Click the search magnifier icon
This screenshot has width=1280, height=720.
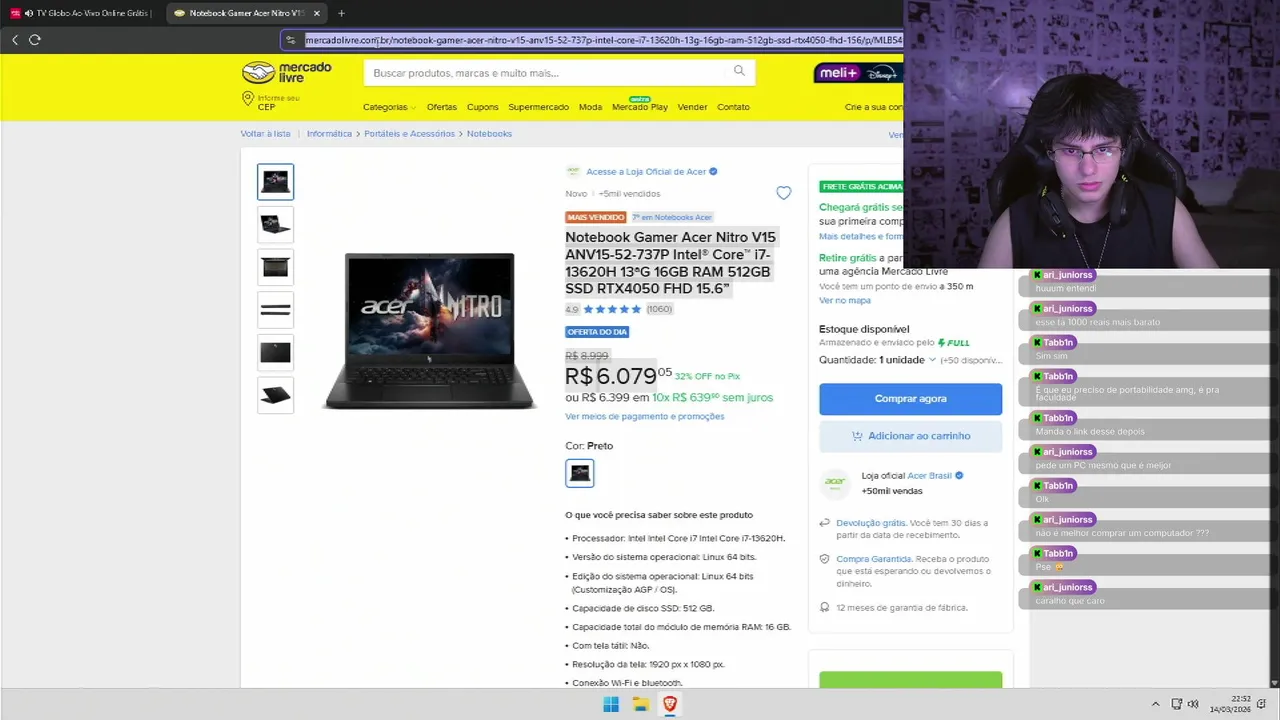(739, 71)
